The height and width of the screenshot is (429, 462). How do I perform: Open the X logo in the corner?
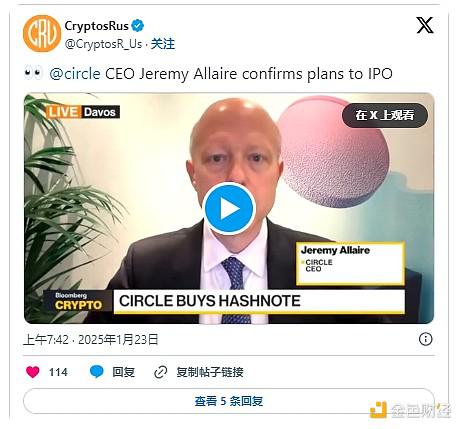coord(425,25)
